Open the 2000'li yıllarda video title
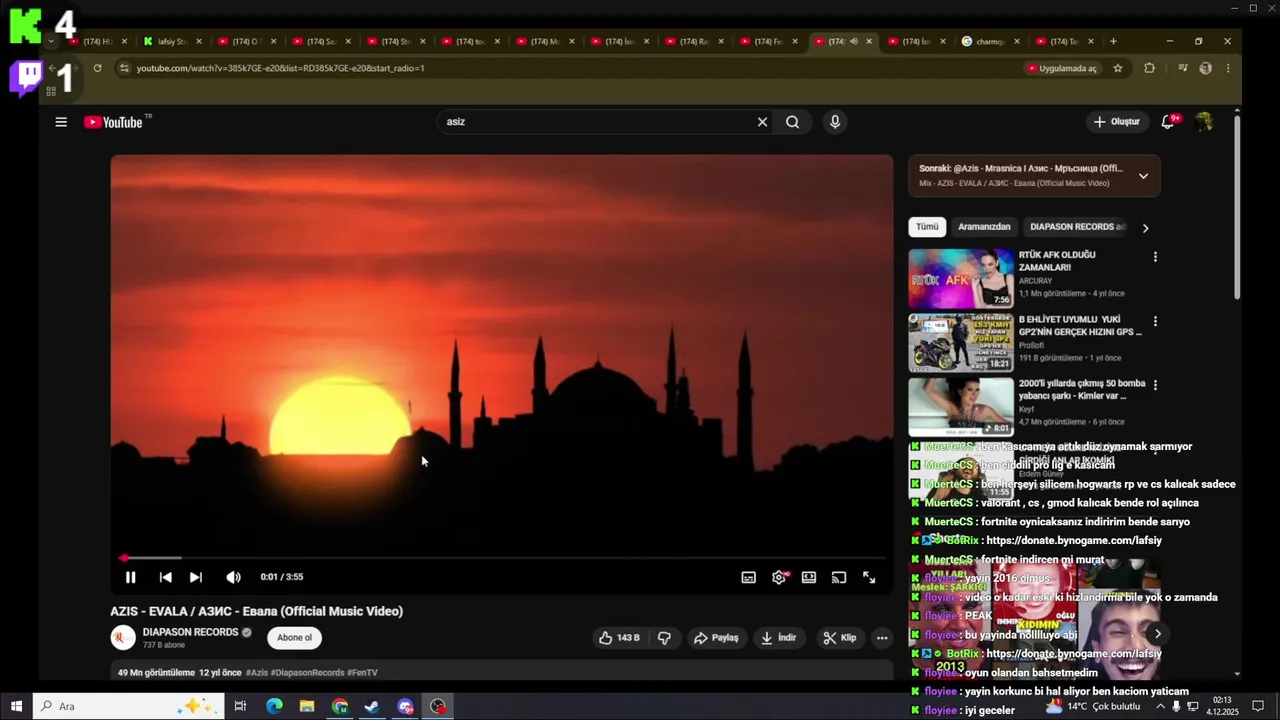 point(1081,390)
